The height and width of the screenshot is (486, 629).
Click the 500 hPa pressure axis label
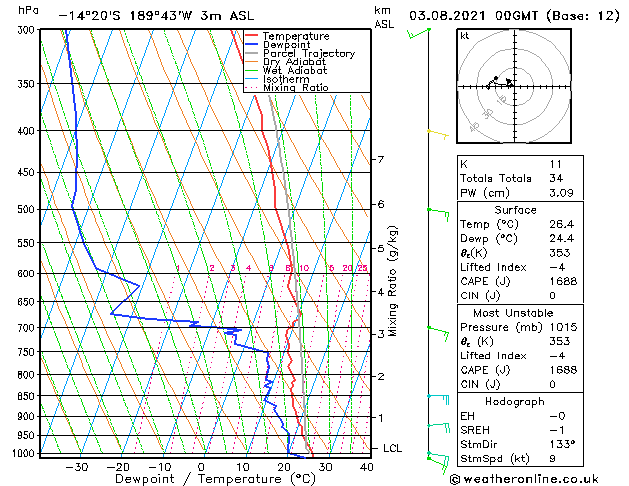point(28,209)
